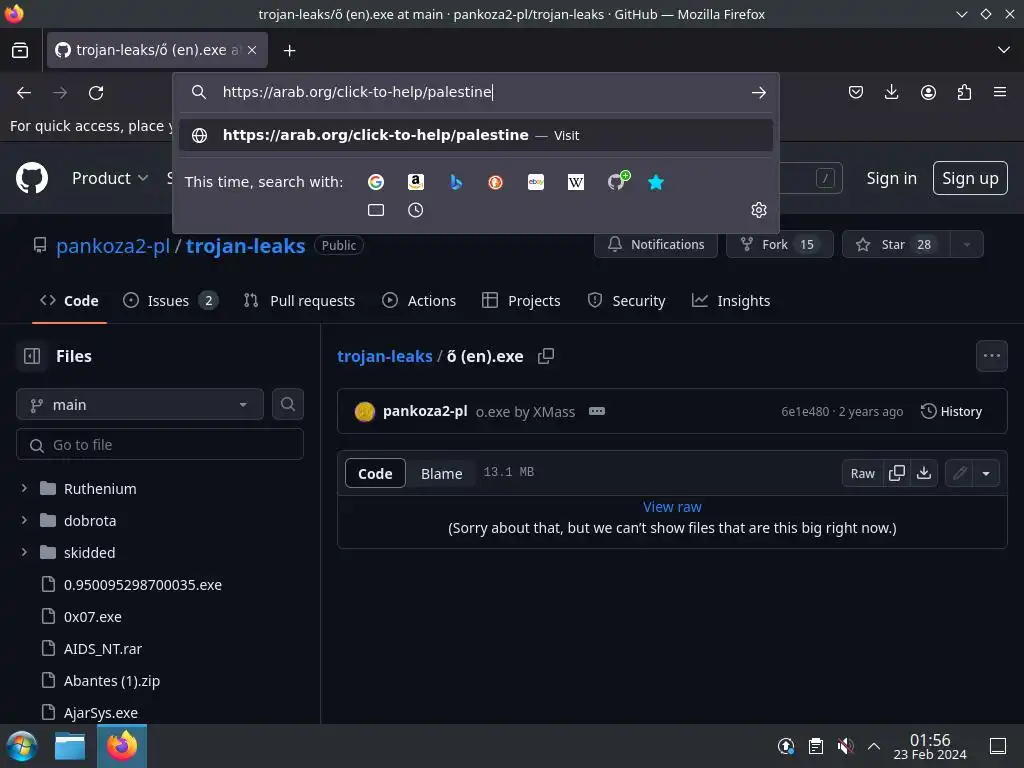
Task: Open Firefox hamburger application menu
Action: pos(1000,92)
